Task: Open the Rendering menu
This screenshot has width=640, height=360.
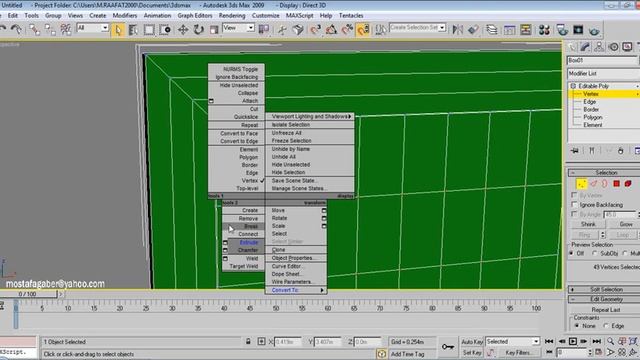Action: (232, 16)
